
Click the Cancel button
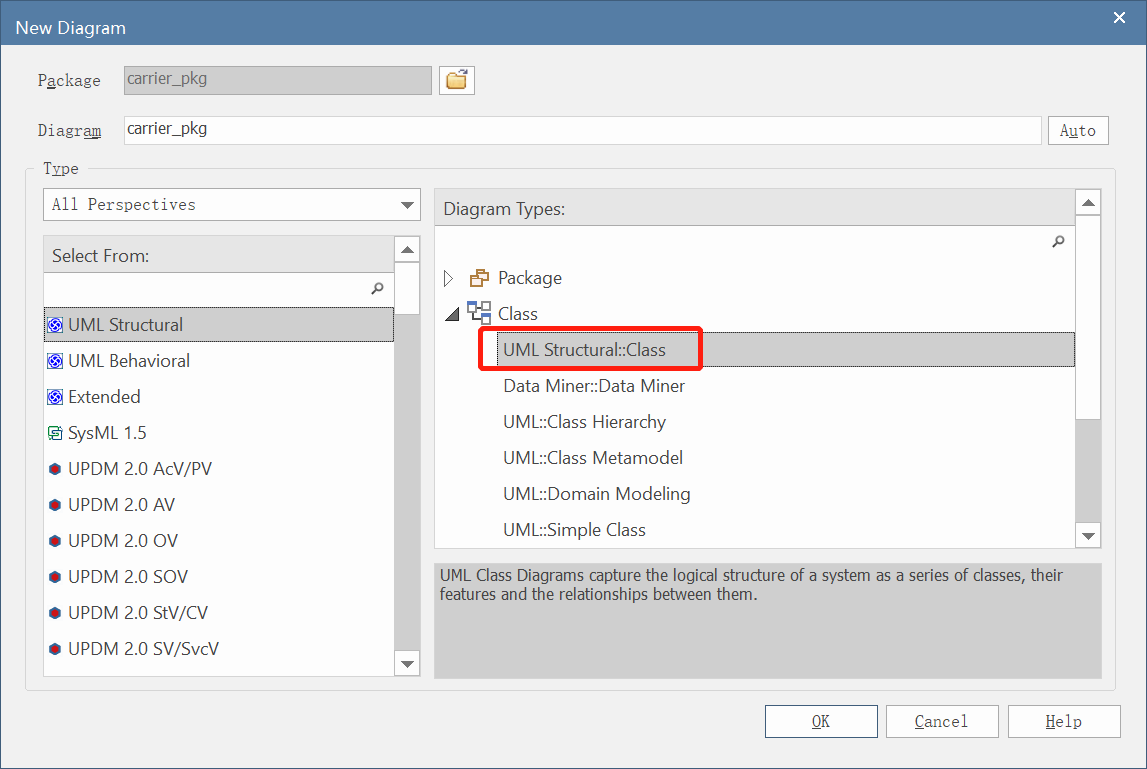942,721
